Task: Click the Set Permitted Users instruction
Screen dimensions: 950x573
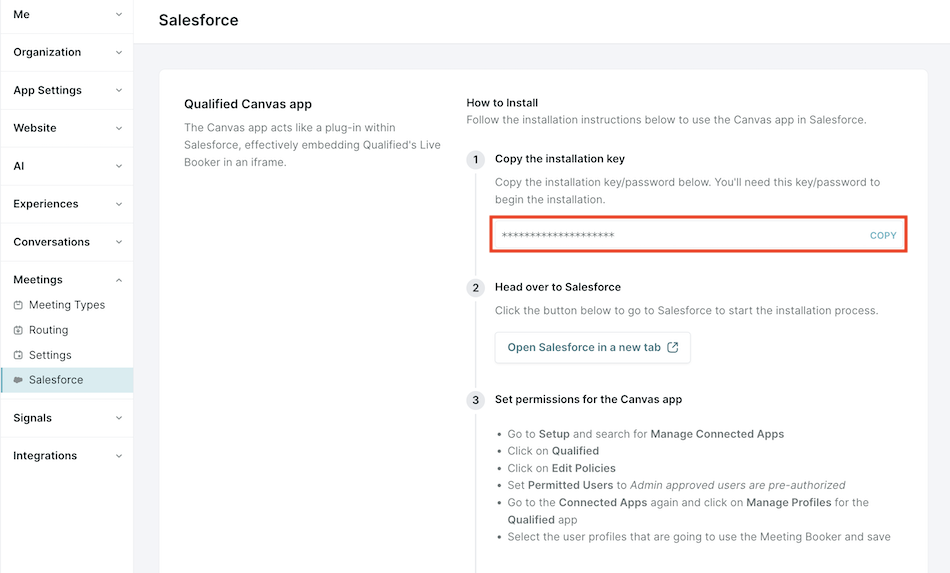Action: click(676, 485)
